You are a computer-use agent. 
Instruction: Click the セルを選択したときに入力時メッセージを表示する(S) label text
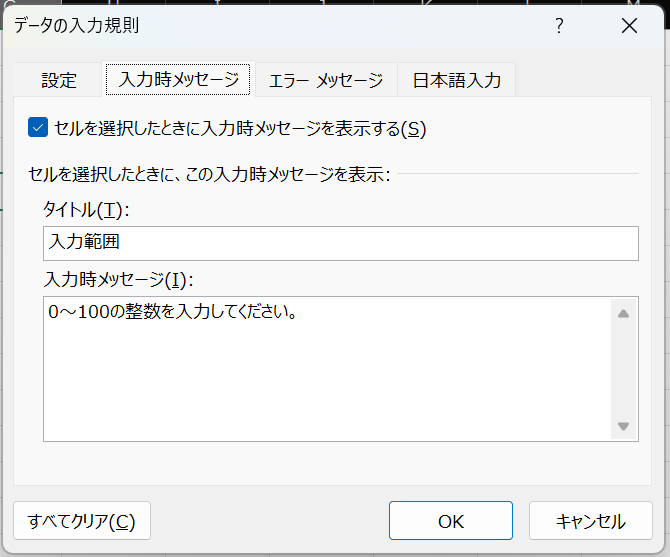click(240, 129)
